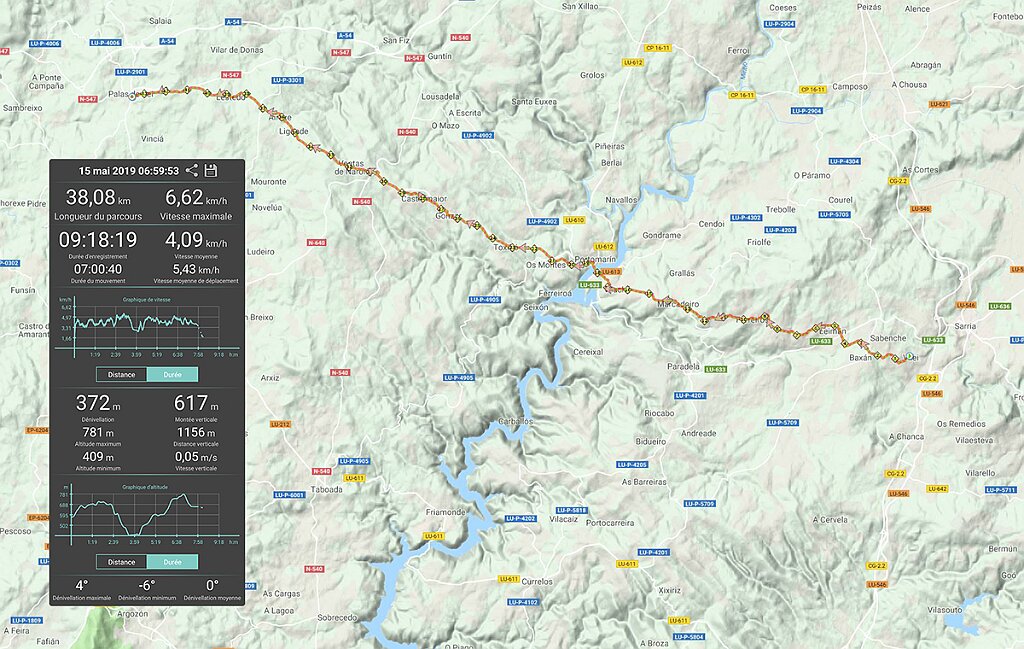Click the LU-642 road shield
The image size is (1024, 649).
coord(937,488)
